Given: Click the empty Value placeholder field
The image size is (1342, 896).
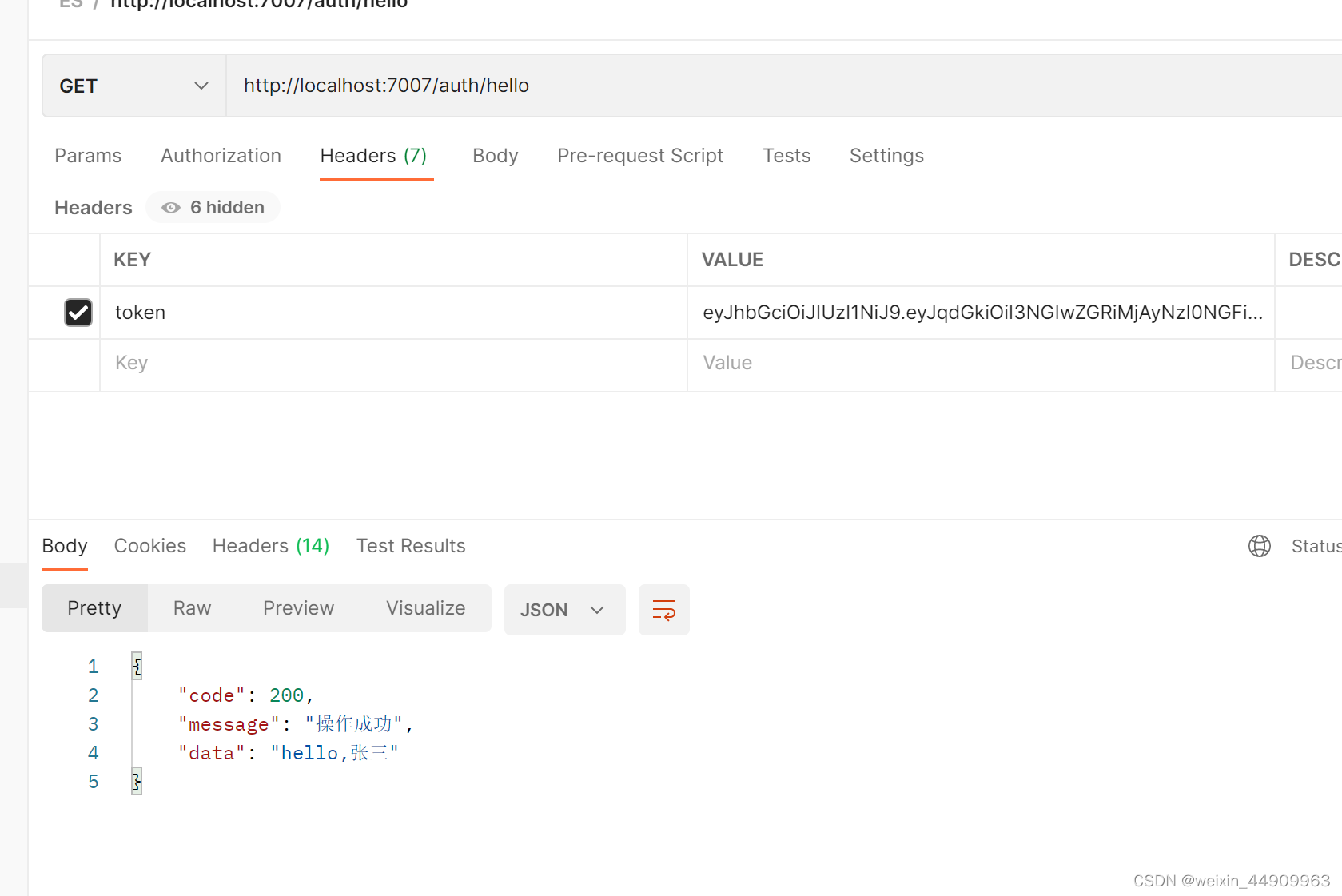Looking at the screenshot, I should pos(981,364).
